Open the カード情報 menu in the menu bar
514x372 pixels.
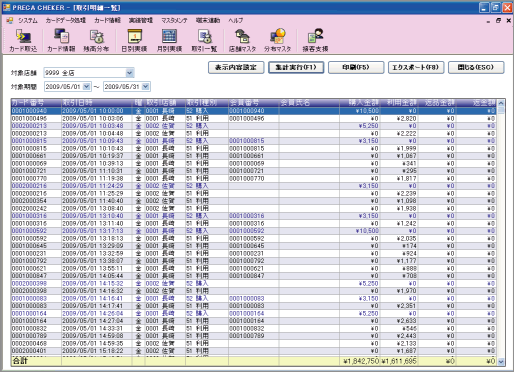click(x=107, y=20)
